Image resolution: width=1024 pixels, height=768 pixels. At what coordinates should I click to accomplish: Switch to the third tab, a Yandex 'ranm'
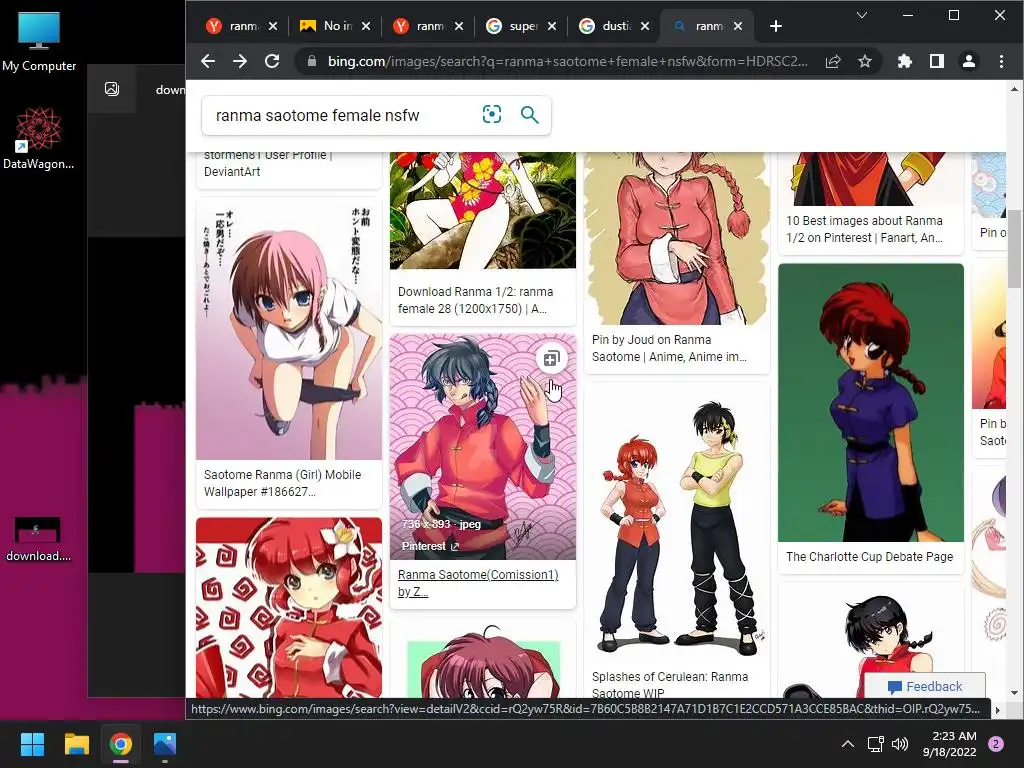click(x=421, y=26)
